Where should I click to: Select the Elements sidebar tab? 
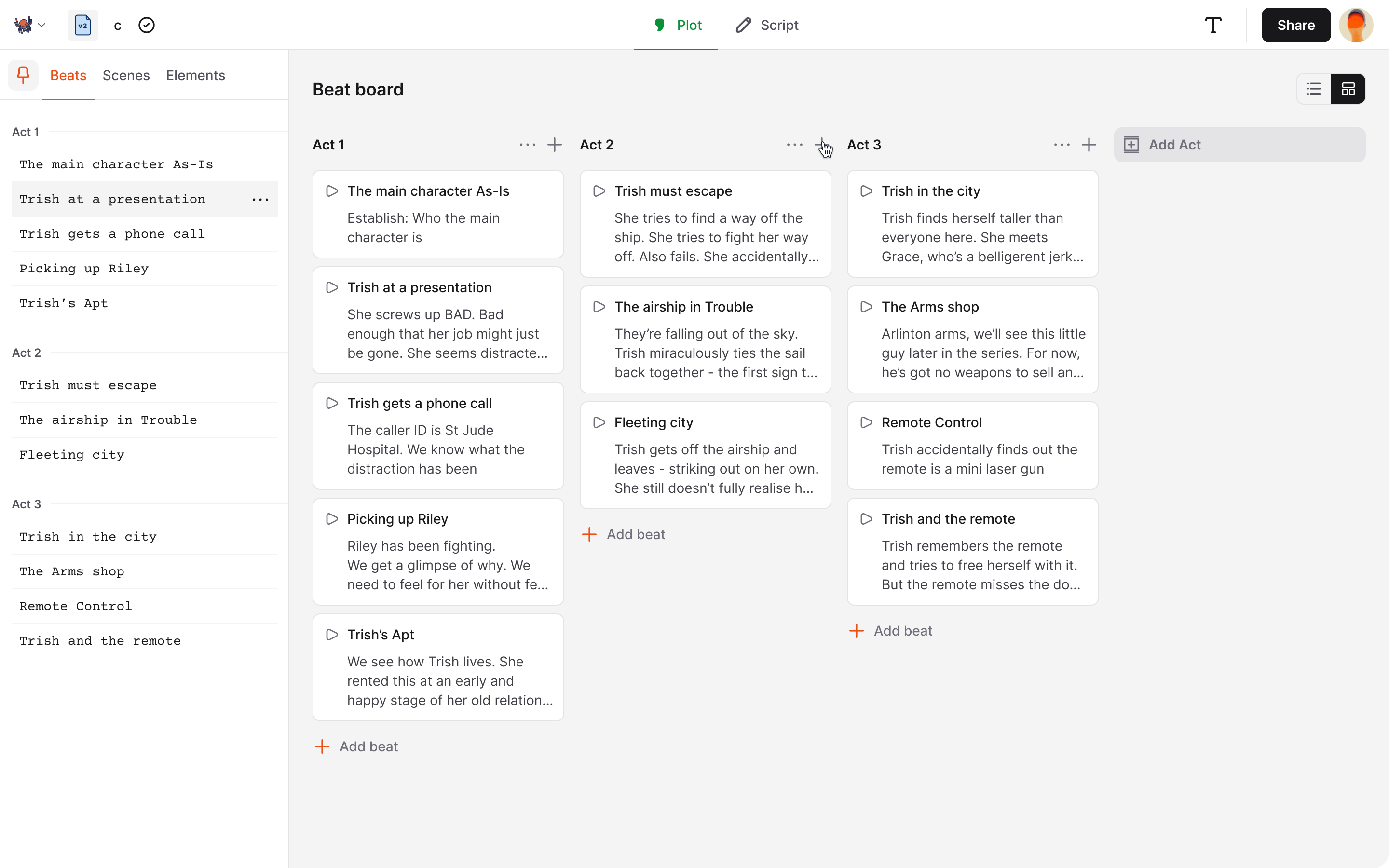195,75
